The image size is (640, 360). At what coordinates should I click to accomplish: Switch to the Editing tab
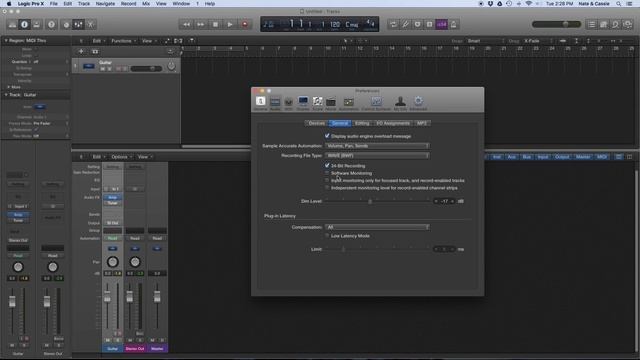[362, 123]
